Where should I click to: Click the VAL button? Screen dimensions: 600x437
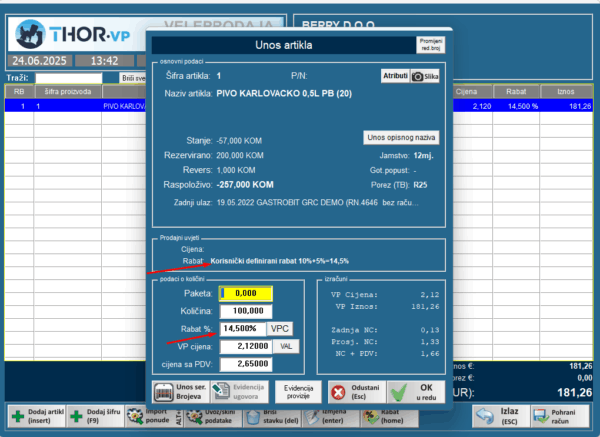pyautogui.click(x=286, y=346)
